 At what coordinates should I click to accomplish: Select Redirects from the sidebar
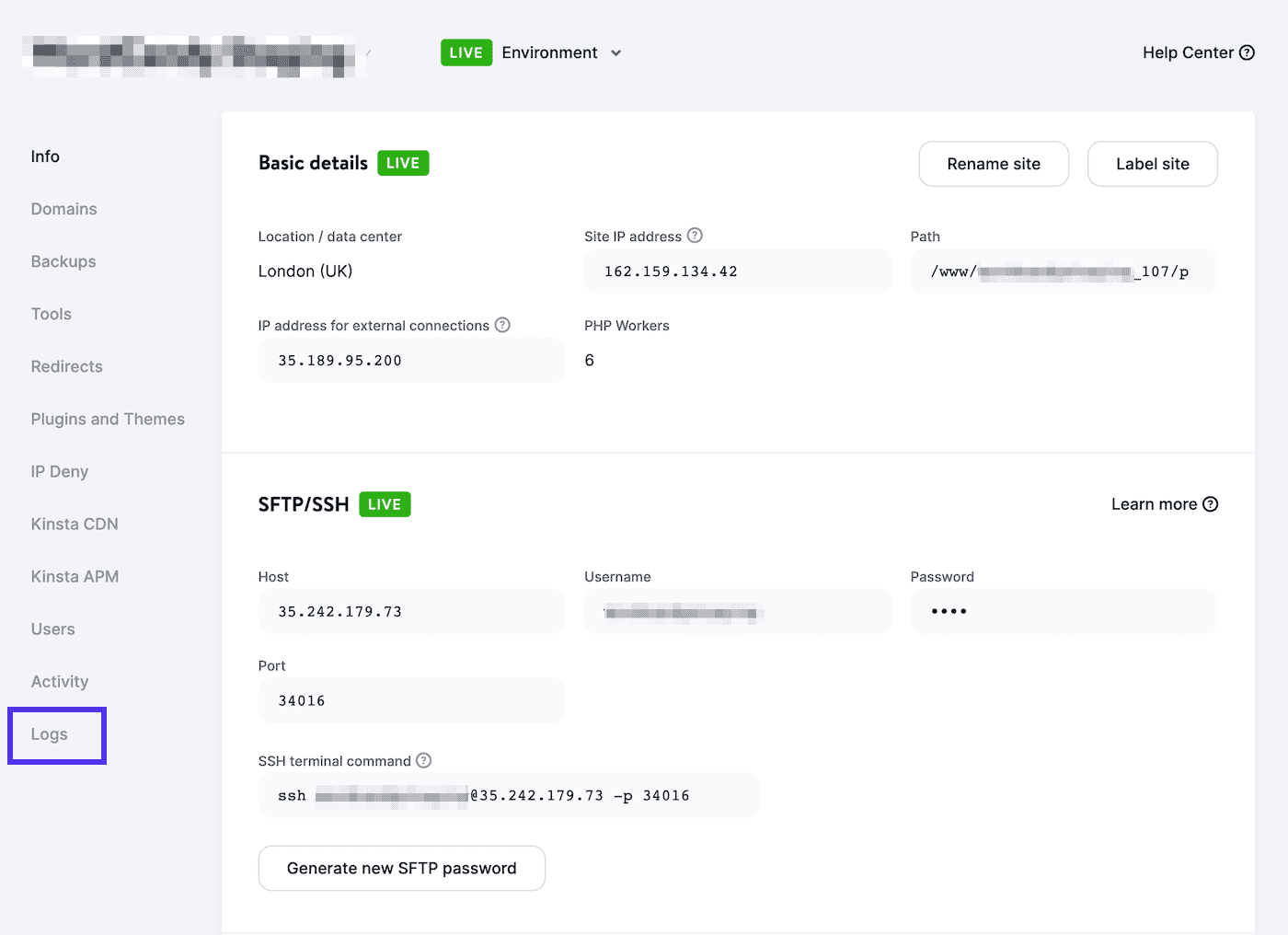point(66,366)
